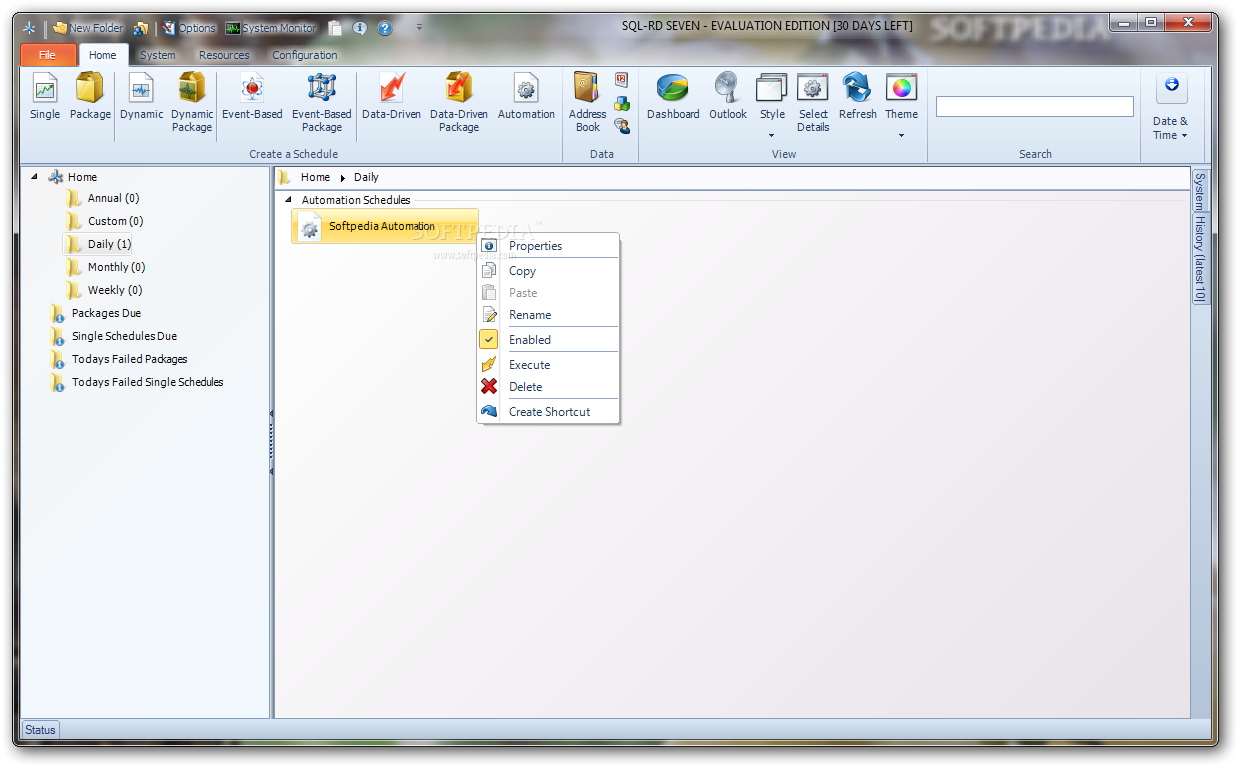The height and width of the screenshot is (767, 1239).
Task: Select the Softpedia Automation schedule
Action: [385, 226]
